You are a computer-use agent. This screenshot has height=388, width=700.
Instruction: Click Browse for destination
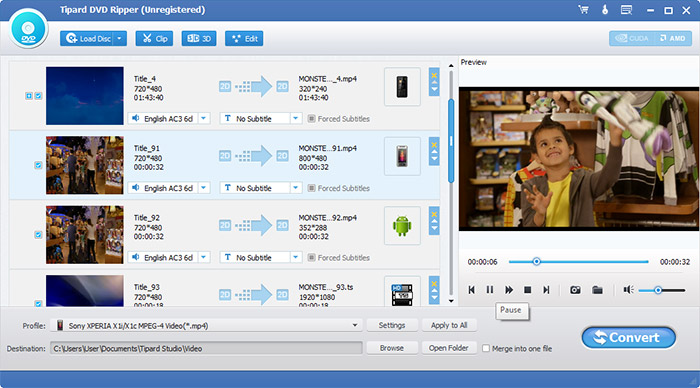(392, 348)
